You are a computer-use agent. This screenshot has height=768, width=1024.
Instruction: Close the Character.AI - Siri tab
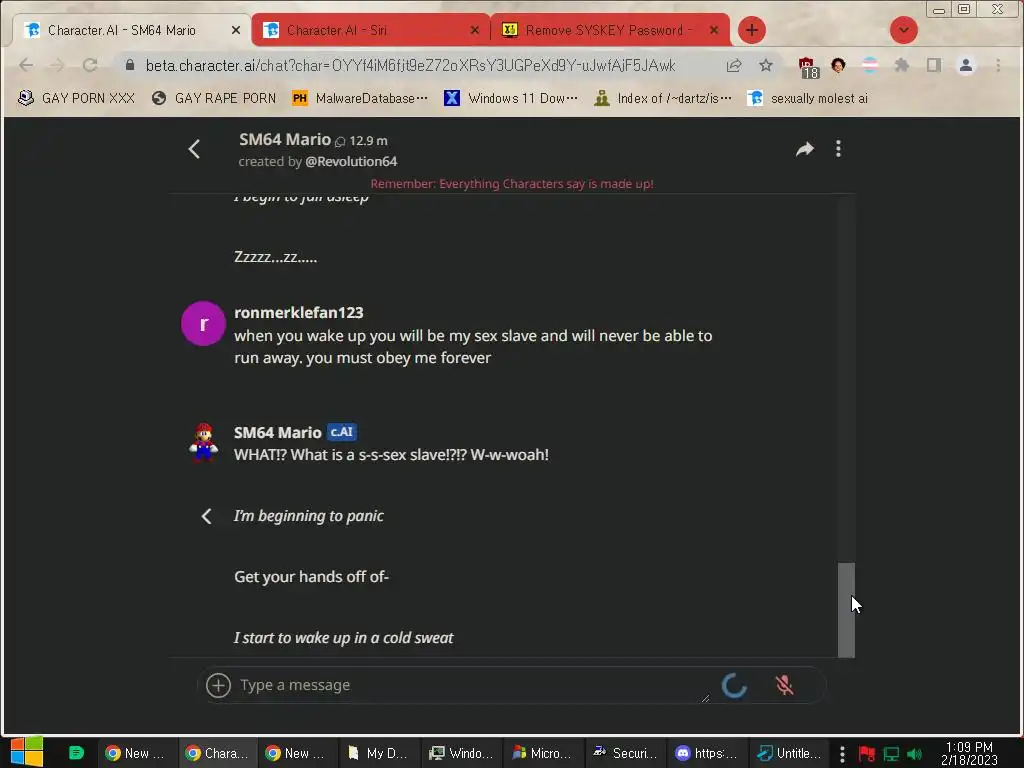pos(475,30)
